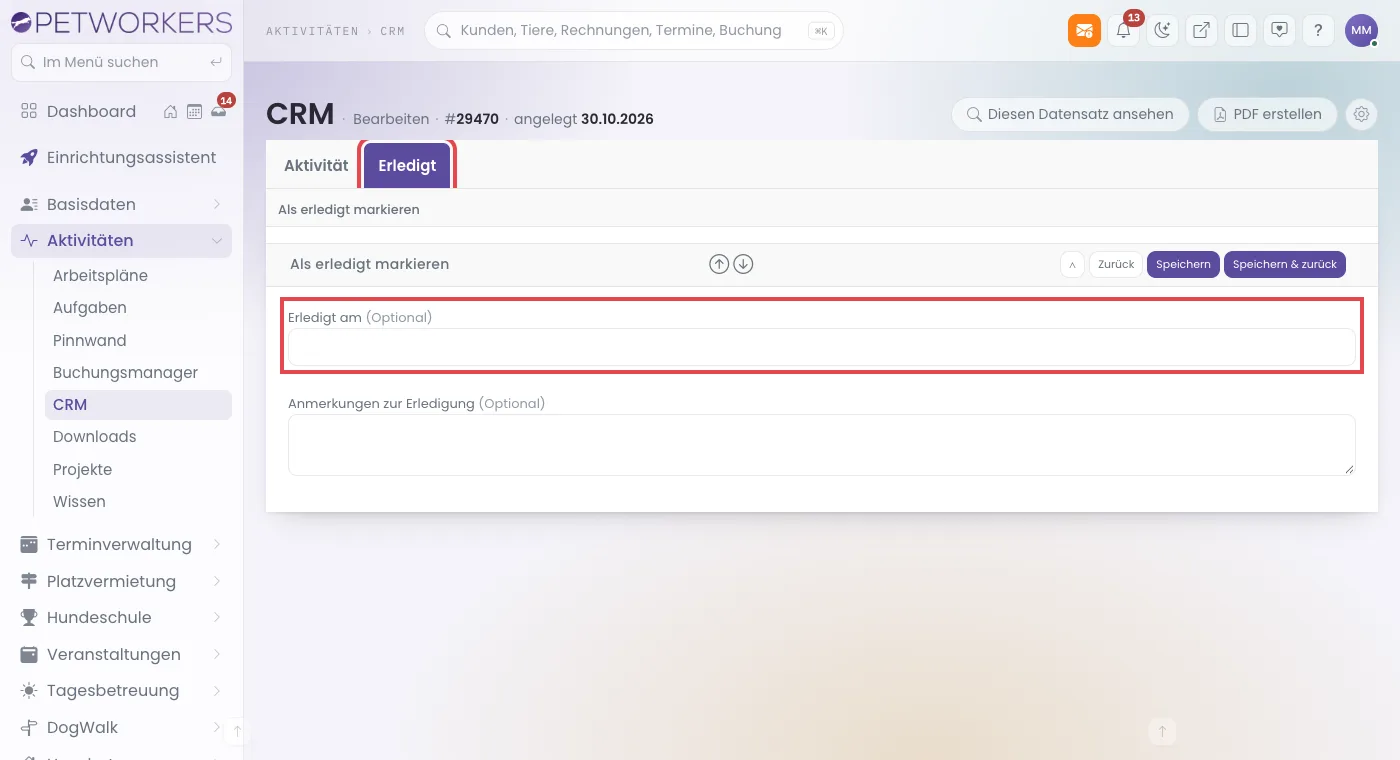Viewport: 1400px width, 760px height.
Task: Click the up arrow circle icon
Action: 719,264
